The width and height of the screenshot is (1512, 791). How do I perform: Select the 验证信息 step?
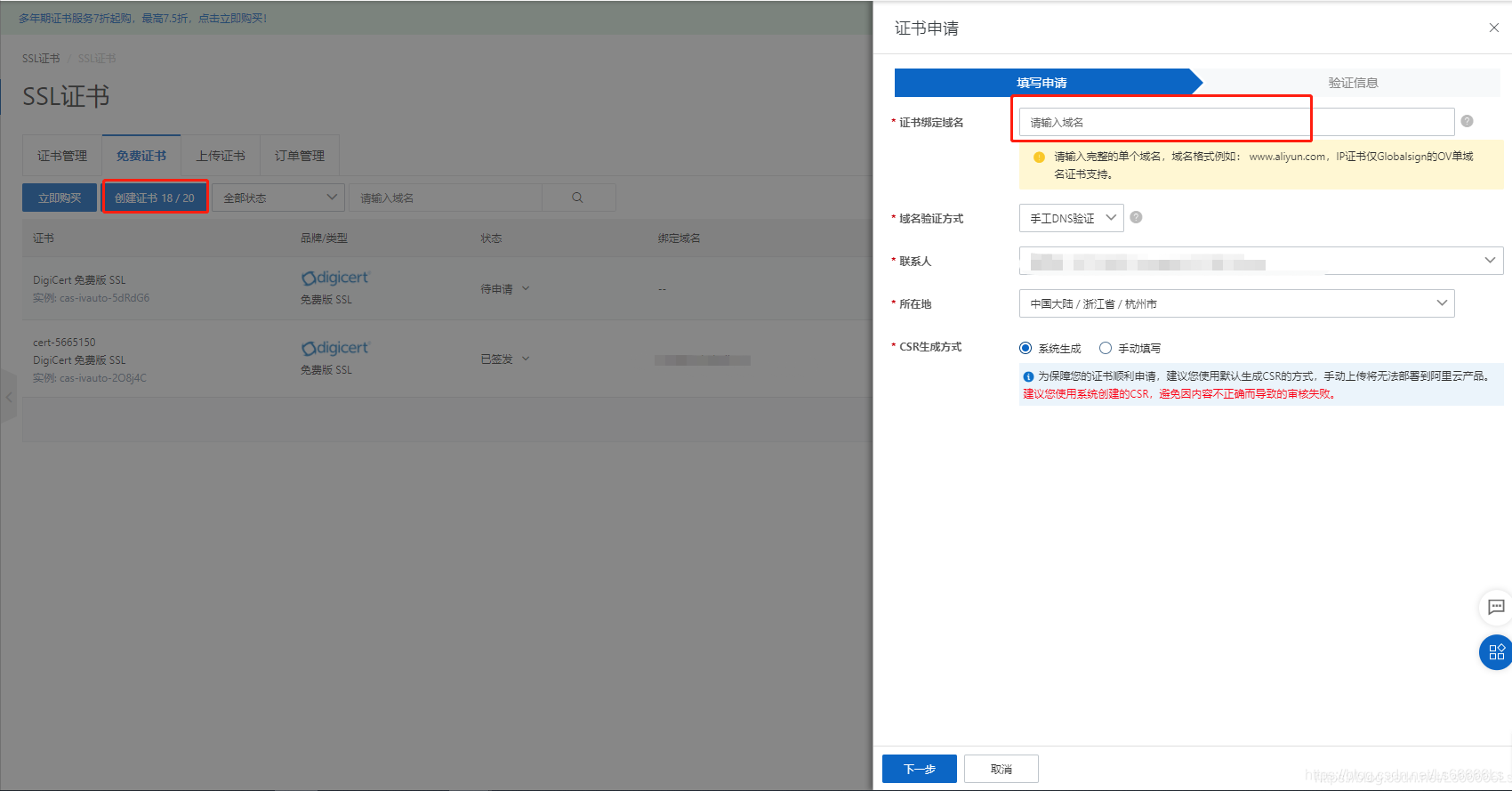tap(1353, 83)
